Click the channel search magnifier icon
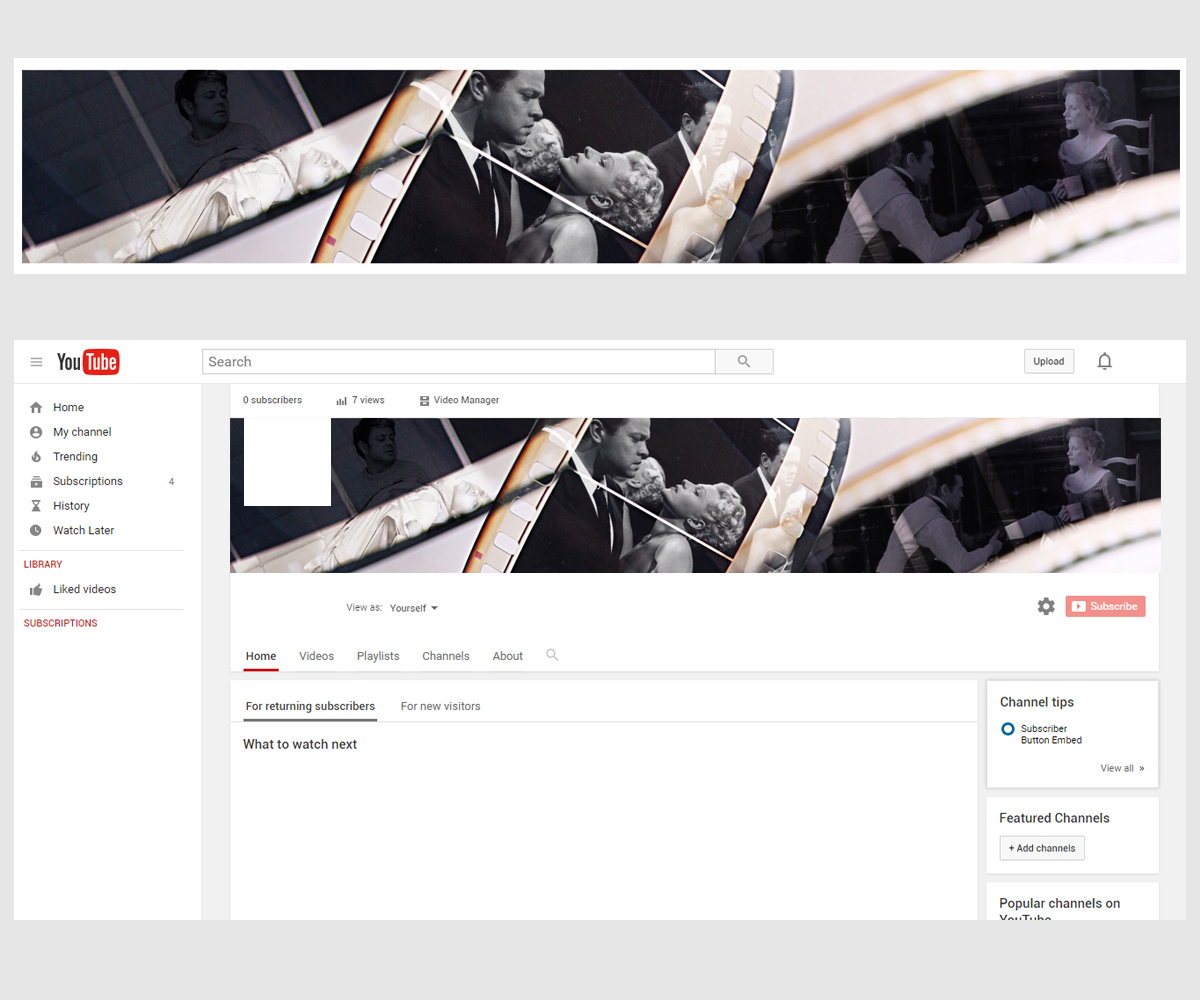Screen dimensions: 1200x1000 [552, 655]
